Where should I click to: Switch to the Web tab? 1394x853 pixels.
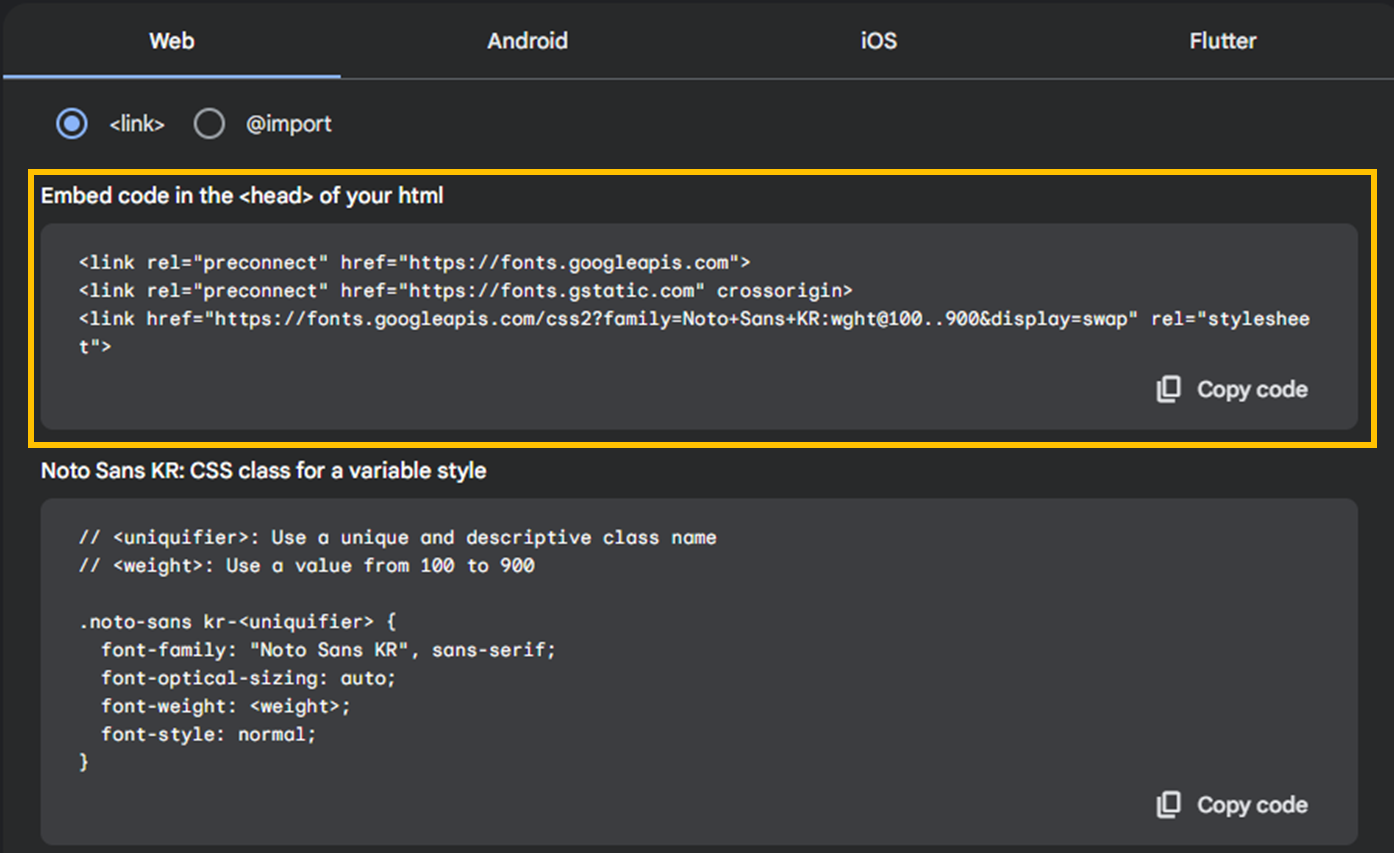[x=172, y=41]
